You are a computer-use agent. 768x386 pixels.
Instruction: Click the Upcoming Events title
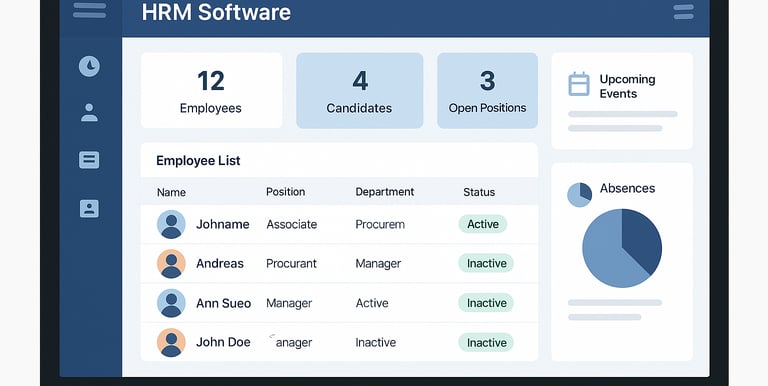[x=627, y=86]
